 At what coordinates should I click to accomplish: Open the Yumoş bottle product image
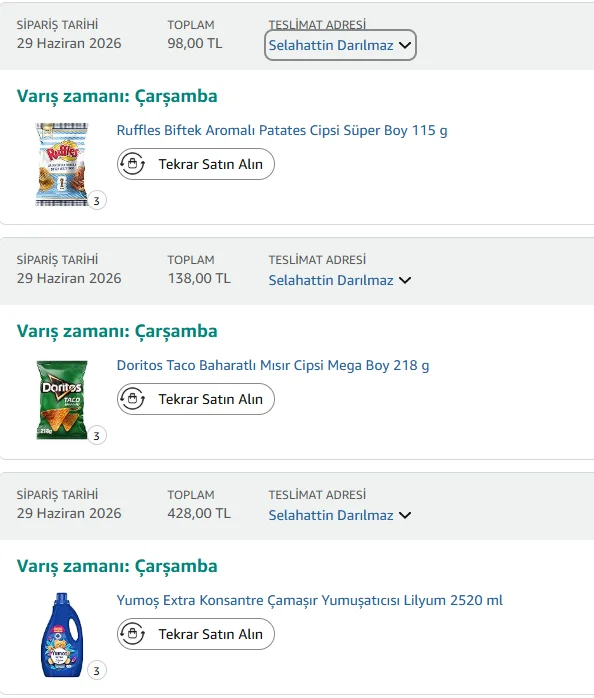[62, 635]
